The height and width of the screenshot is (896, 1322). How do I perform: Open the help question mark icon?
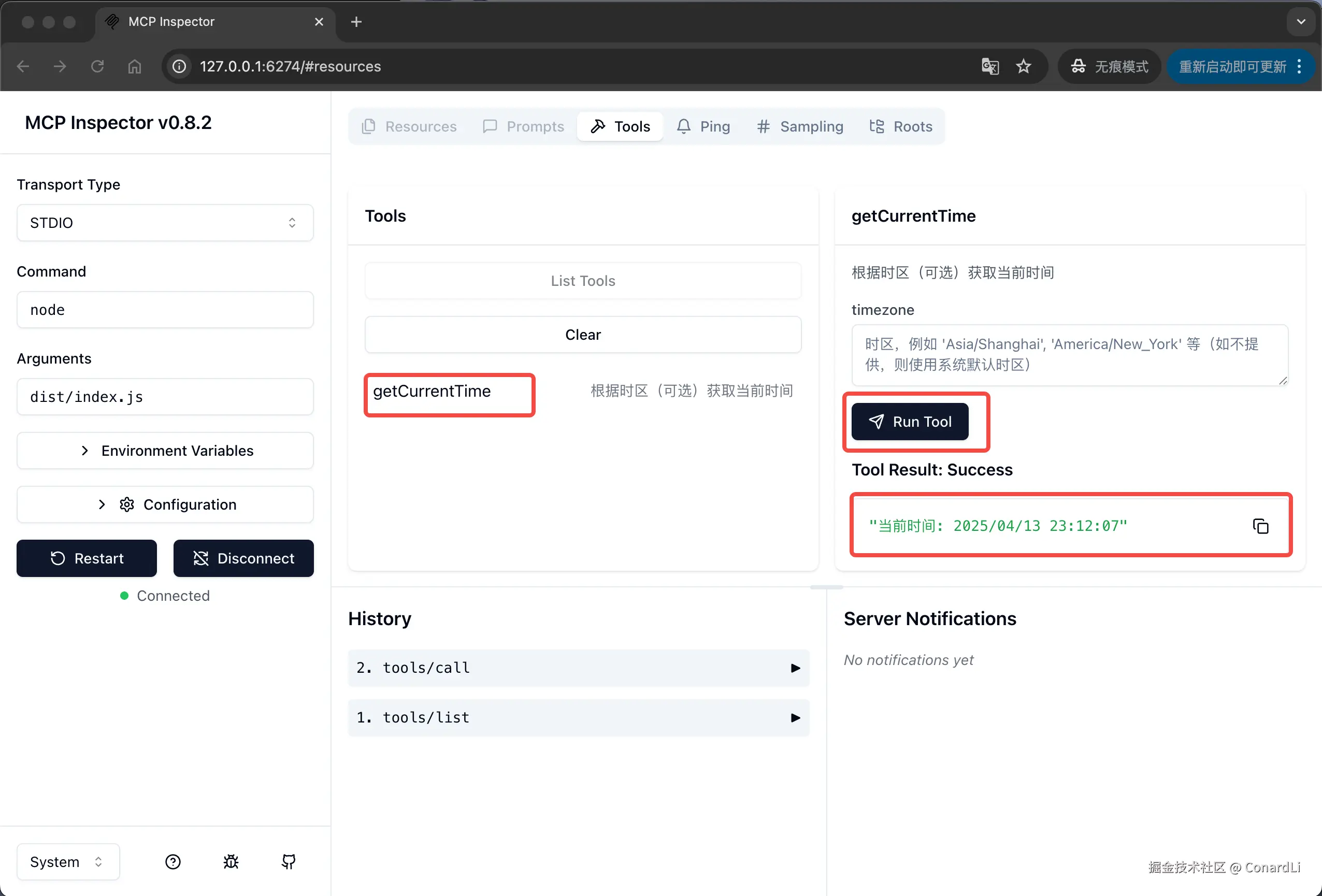[x=173, y=861]
